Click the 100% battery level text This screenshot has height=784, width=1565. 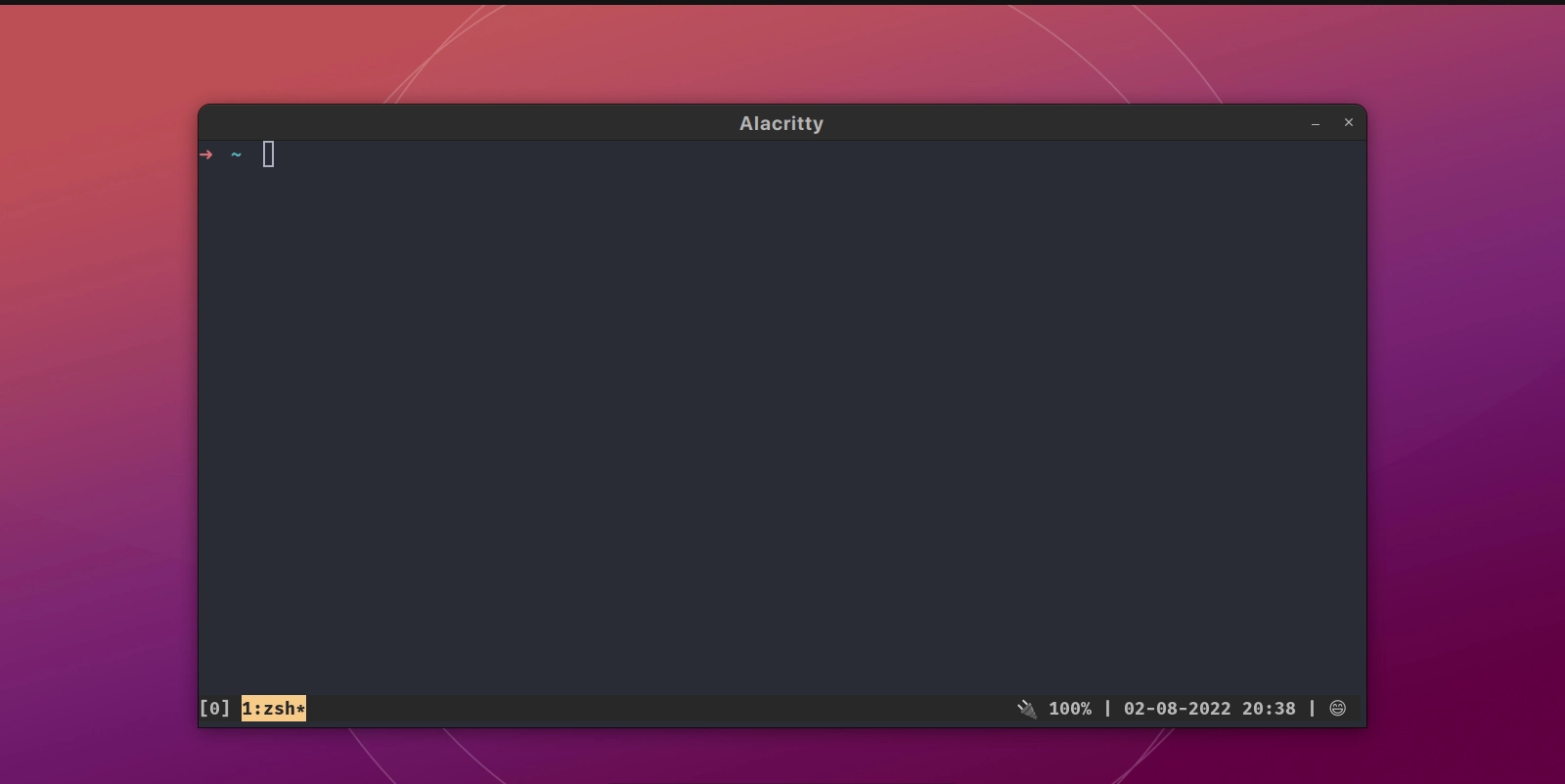pos(1070,709)
